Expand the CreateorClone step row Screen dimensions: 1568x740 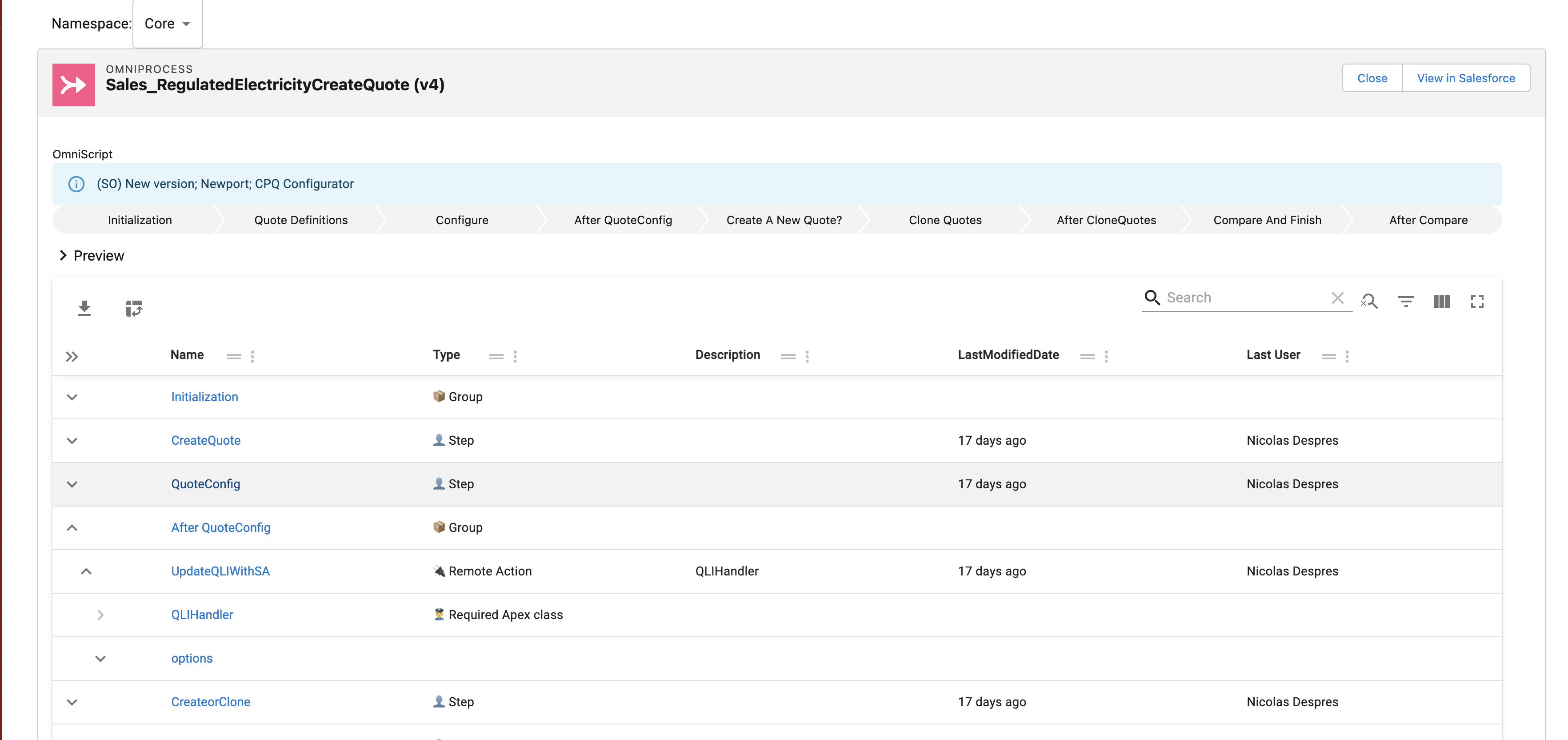[x=72, y=702]
